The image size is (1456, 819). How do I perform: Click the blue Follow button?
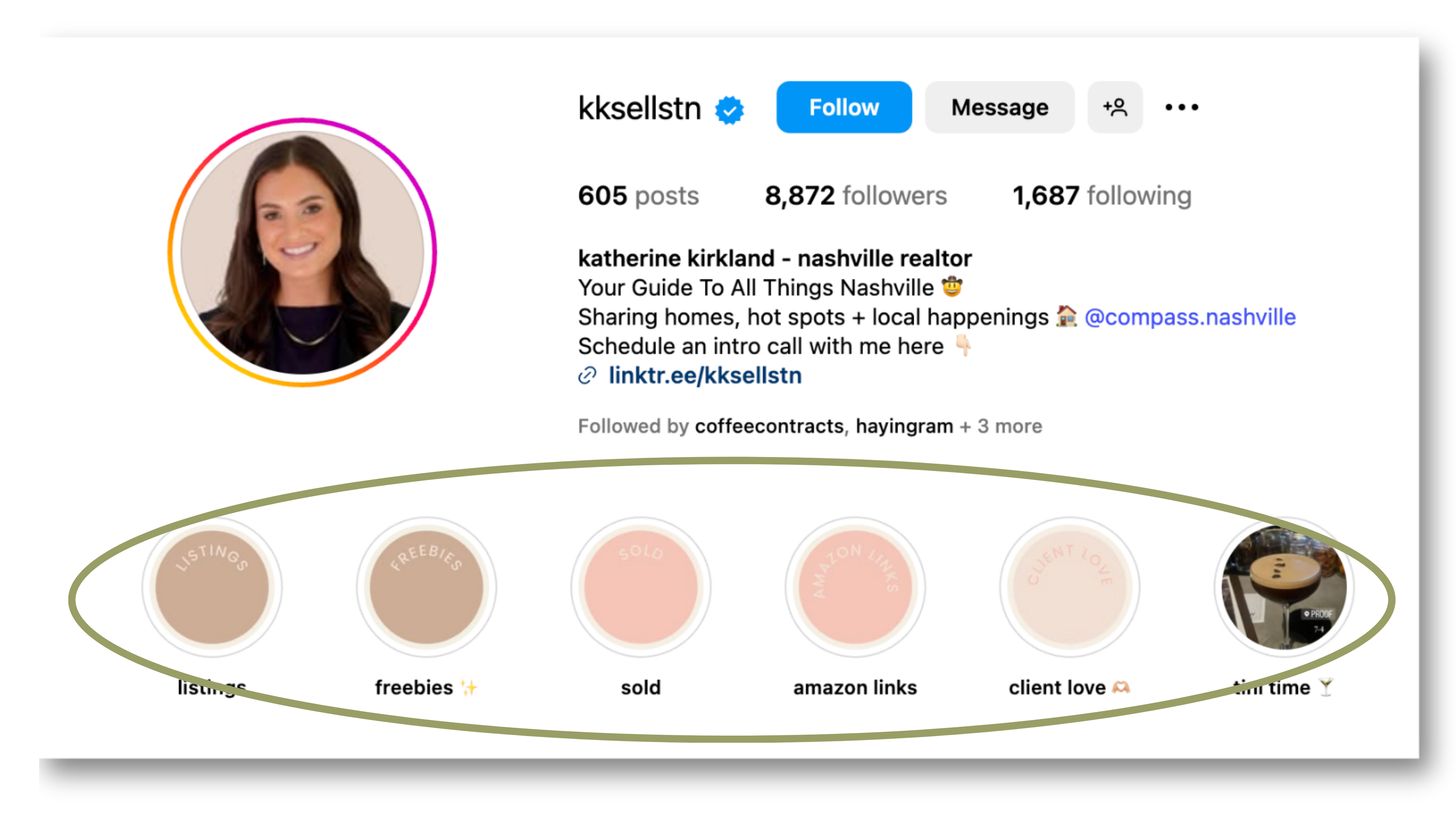pyautogui.click(x=844, y=107)
